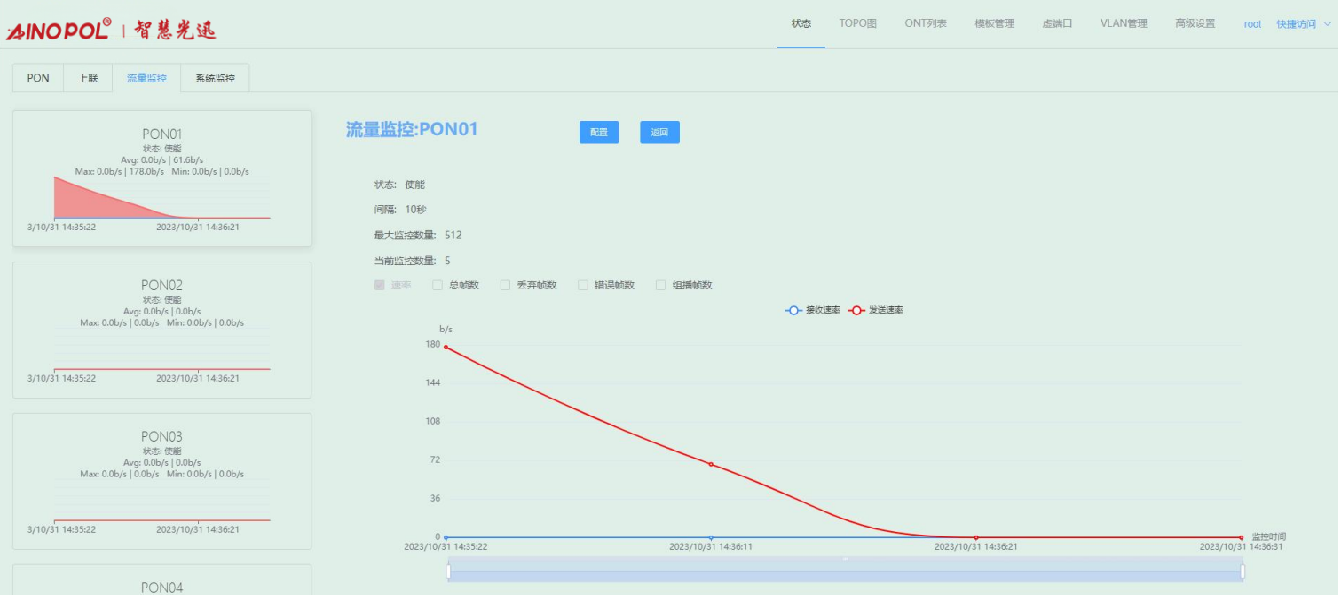Click the blue 配置 button
The image size is (1338, 595).
(599, 132)
